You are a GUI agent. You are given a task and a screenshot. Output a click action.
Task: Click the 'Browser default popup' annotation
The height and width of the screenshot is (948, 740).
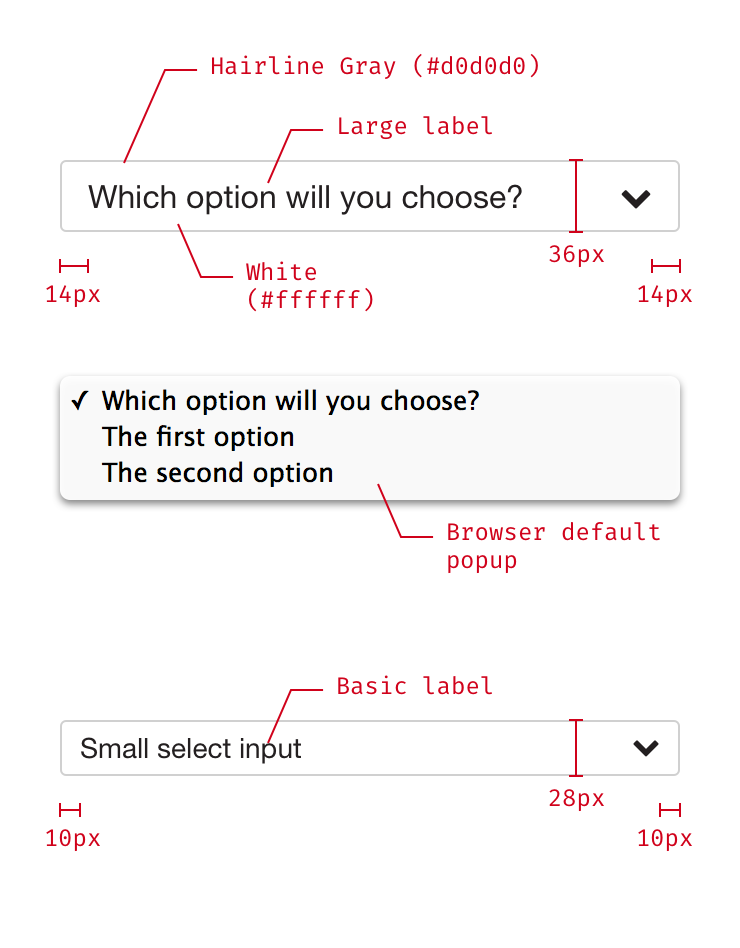tap(553, 545)
